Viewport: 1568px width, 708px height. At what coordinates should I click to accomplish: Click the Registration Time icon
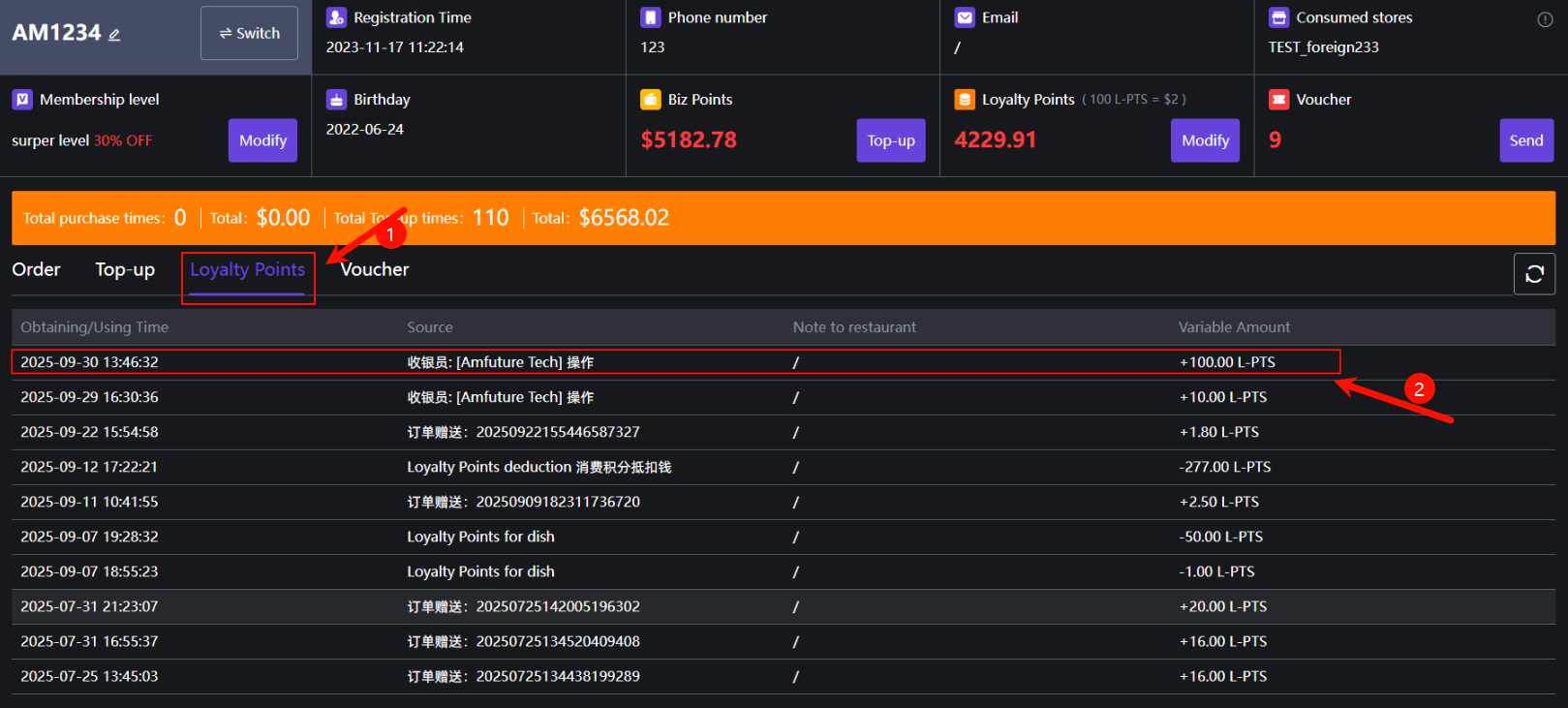(336, 17)
